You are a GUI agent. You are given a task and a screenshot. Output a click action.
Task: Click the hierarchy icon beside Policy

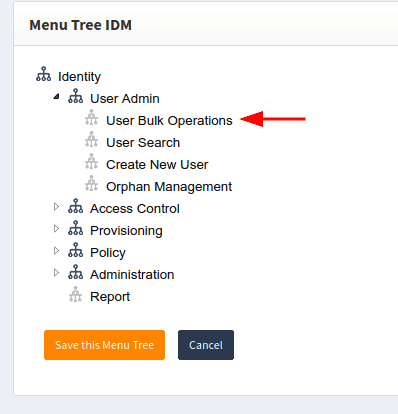pyautogui.click(x=76, y=250)
